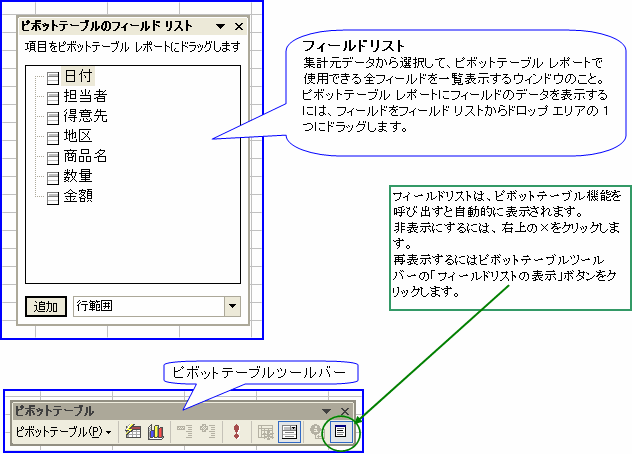Click the icon beside 得意先

click(x=53, y=118)
